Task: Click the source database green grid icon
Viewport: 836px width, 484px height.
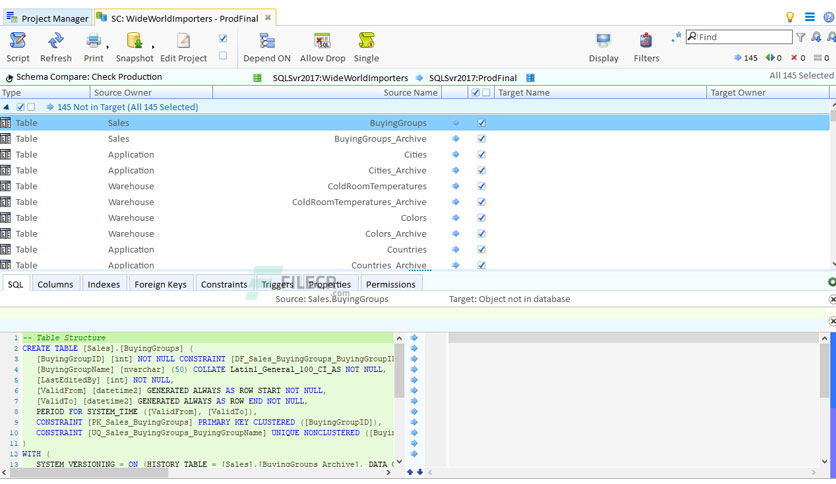Action: point(258,78)
